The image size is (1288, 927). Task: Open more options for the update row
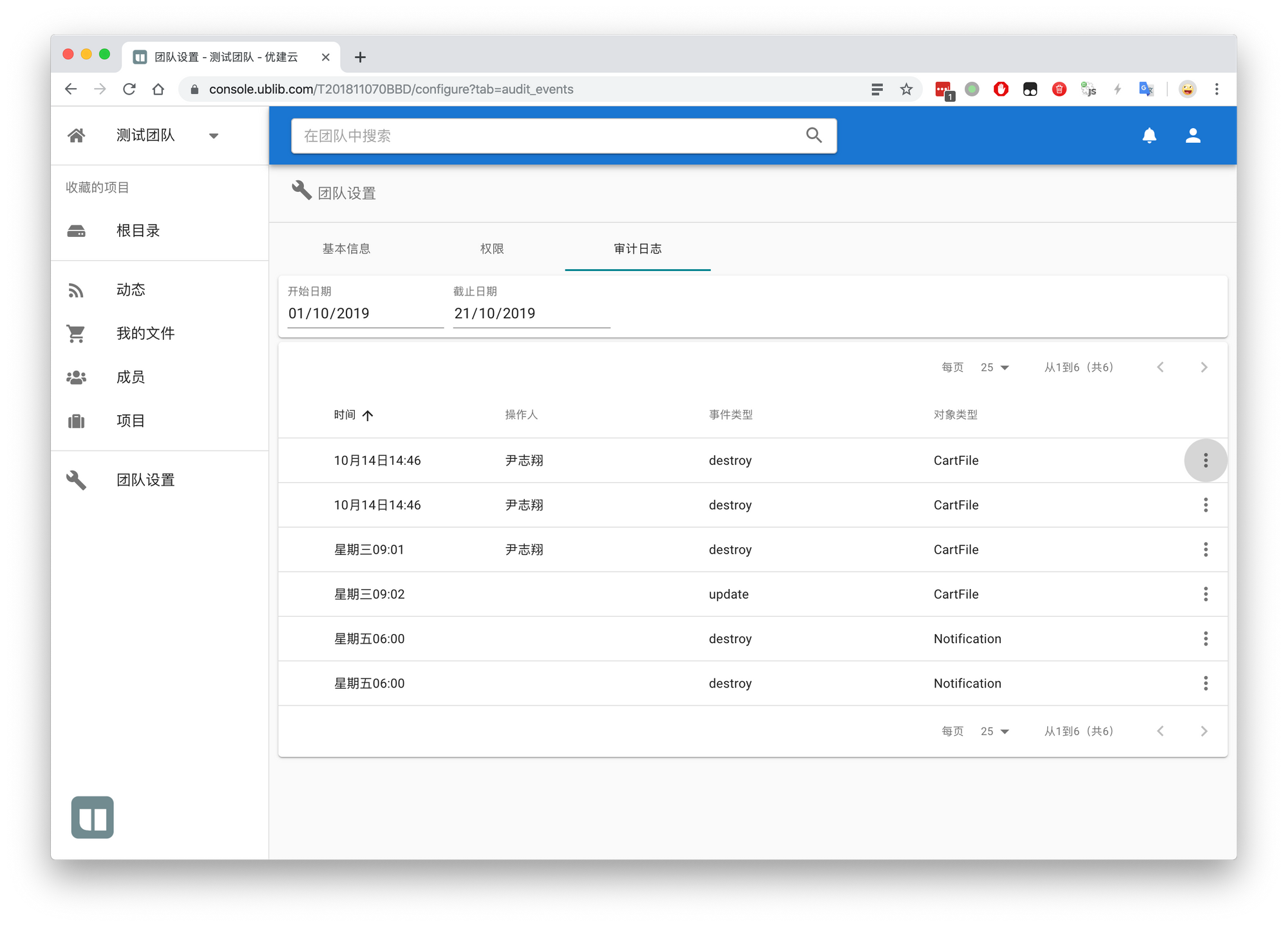(x=1206, y=594)
